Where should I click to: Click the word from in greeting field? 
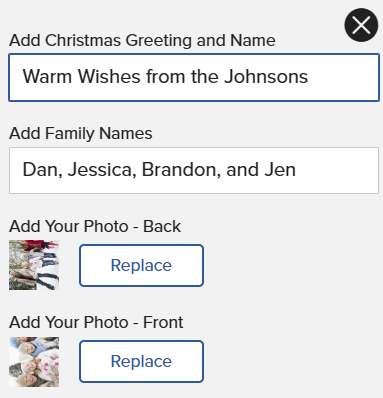[166, 76]
